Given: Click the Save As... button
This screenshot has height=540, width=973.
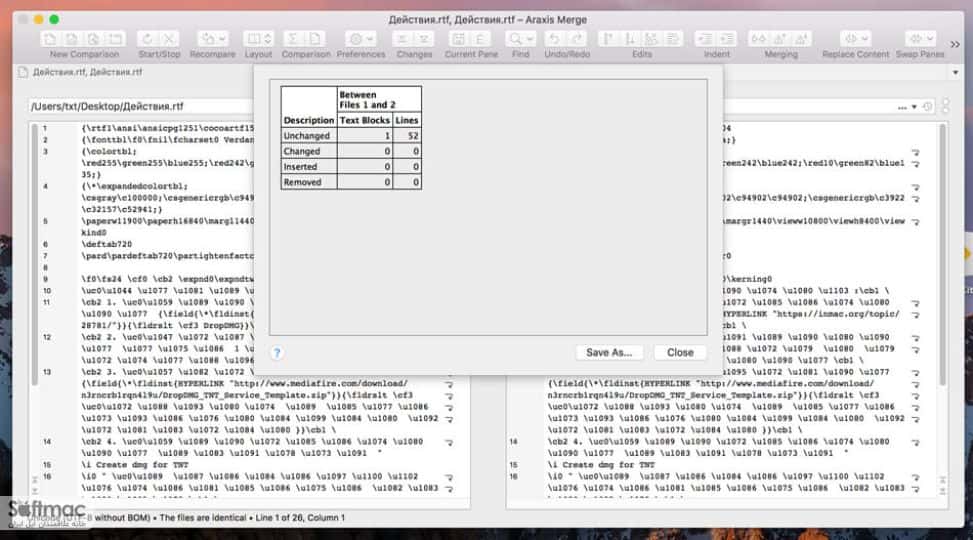Looking at the screenshot, I should 609,353.
